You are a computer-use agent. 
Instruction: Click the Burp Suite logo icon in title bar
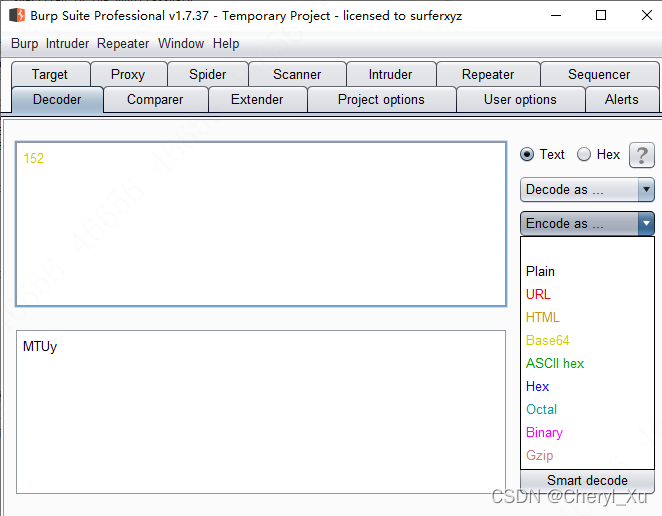click(x=17, y=15)
